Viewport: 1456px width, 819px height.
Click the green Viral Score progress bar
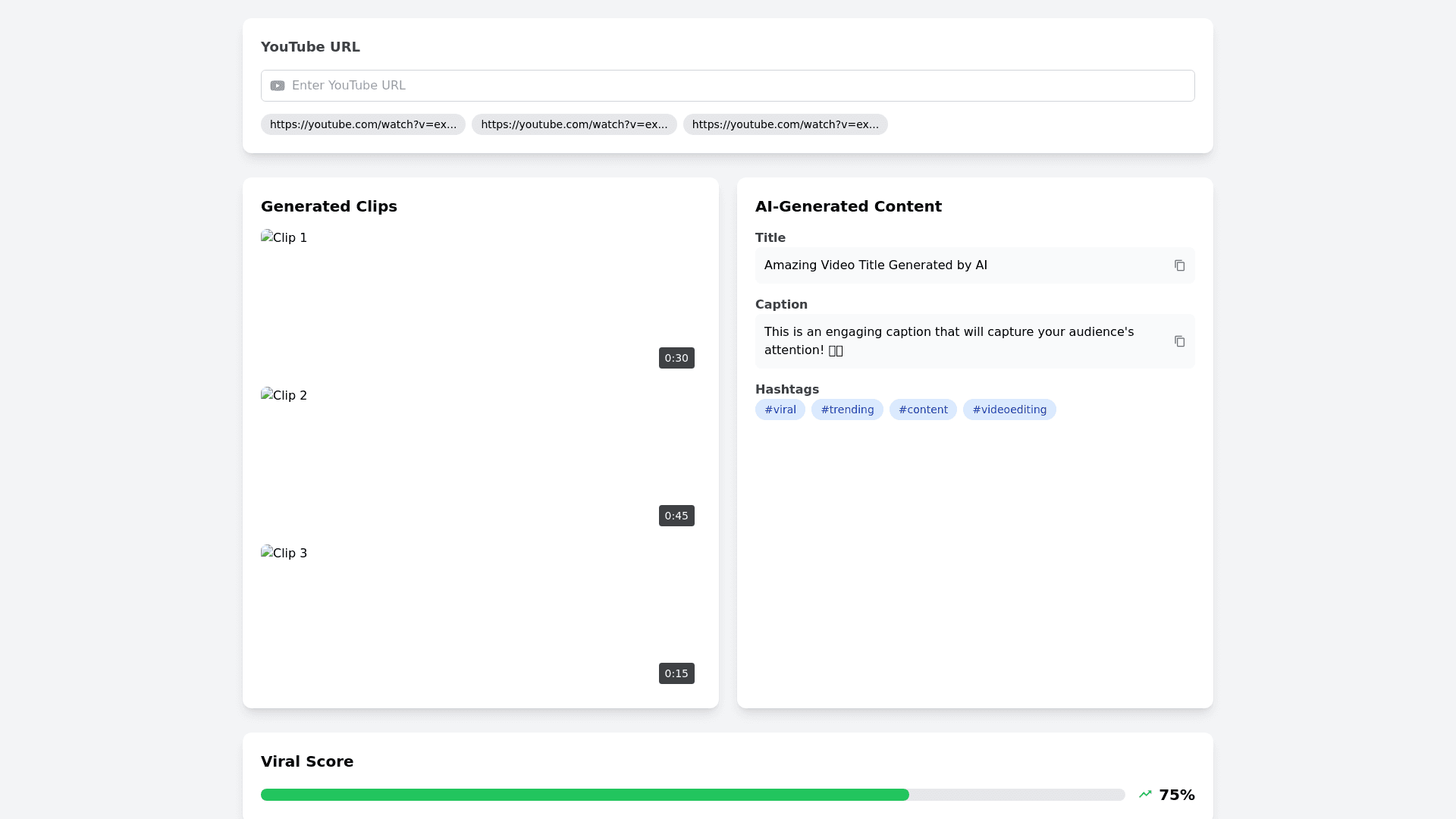[584, 795]
